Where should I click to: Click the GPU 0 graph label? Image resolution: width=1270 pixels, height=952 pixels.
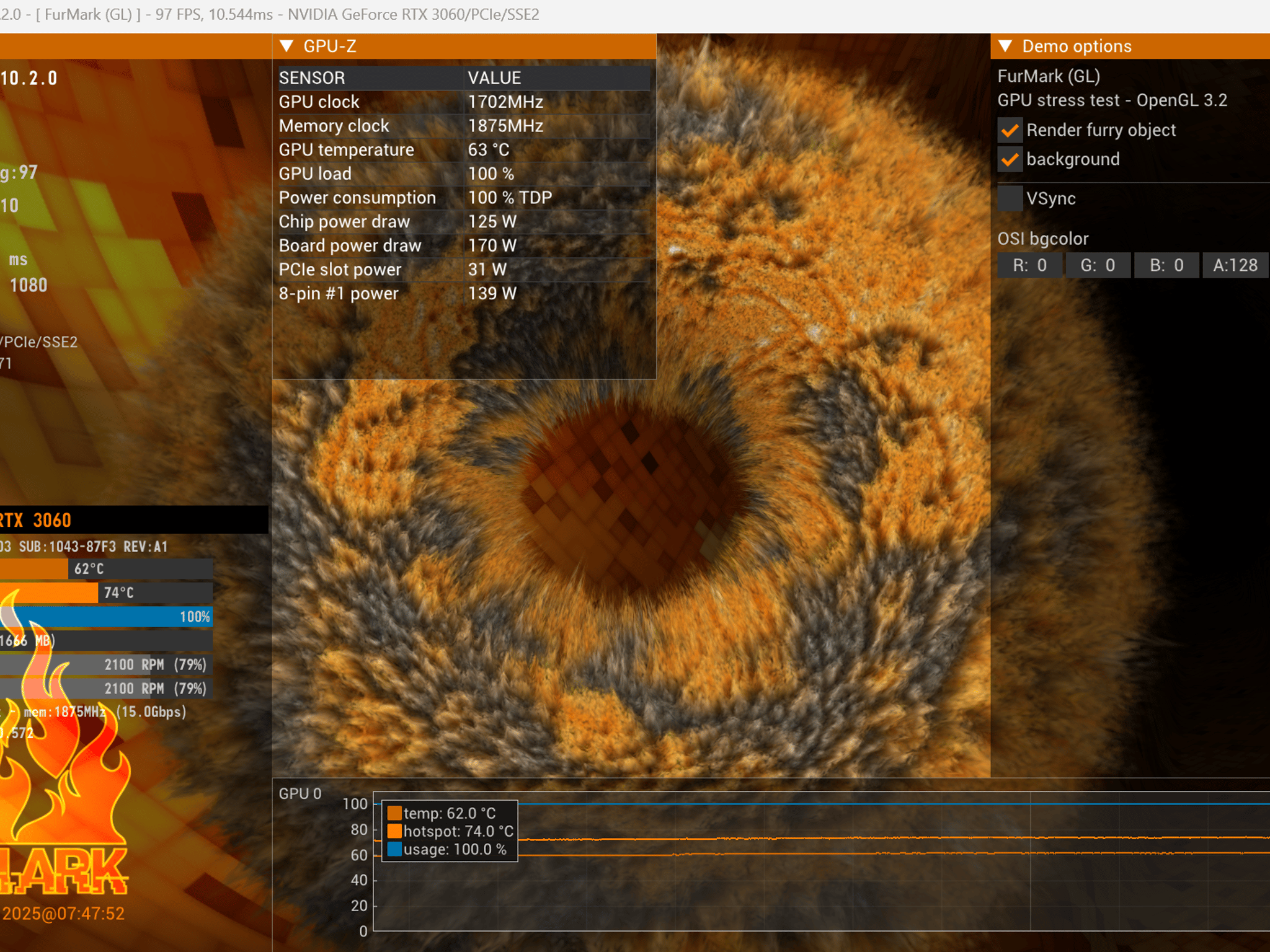300,794
